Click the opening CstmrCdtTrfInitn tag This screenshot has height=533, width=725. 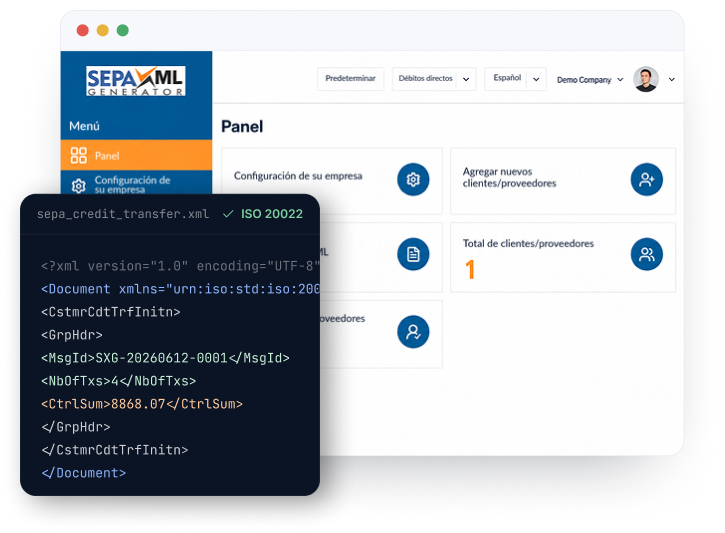coord(111,312)
